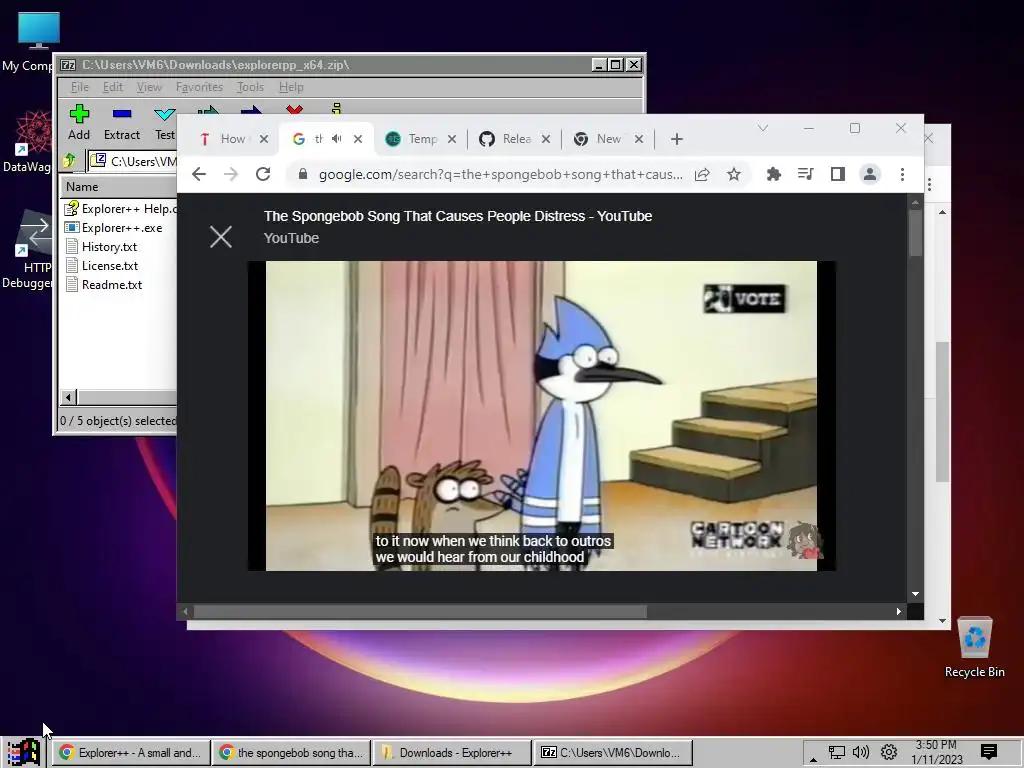Select History.txt in the archive list
Screen dimensions: 1024x768
click(101, 247)
